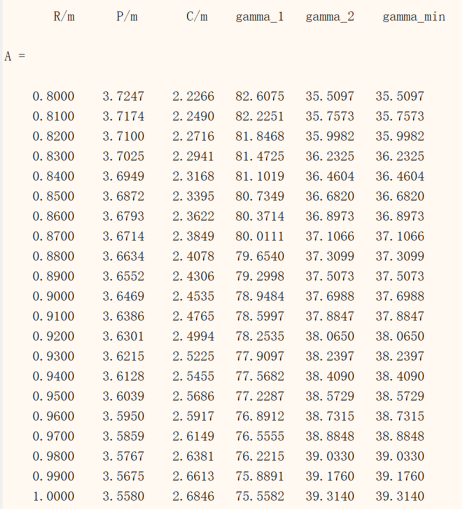Select gamma_2 value 39.0330
This screenshot has width=462, height=509.
[x=330, y=456]
